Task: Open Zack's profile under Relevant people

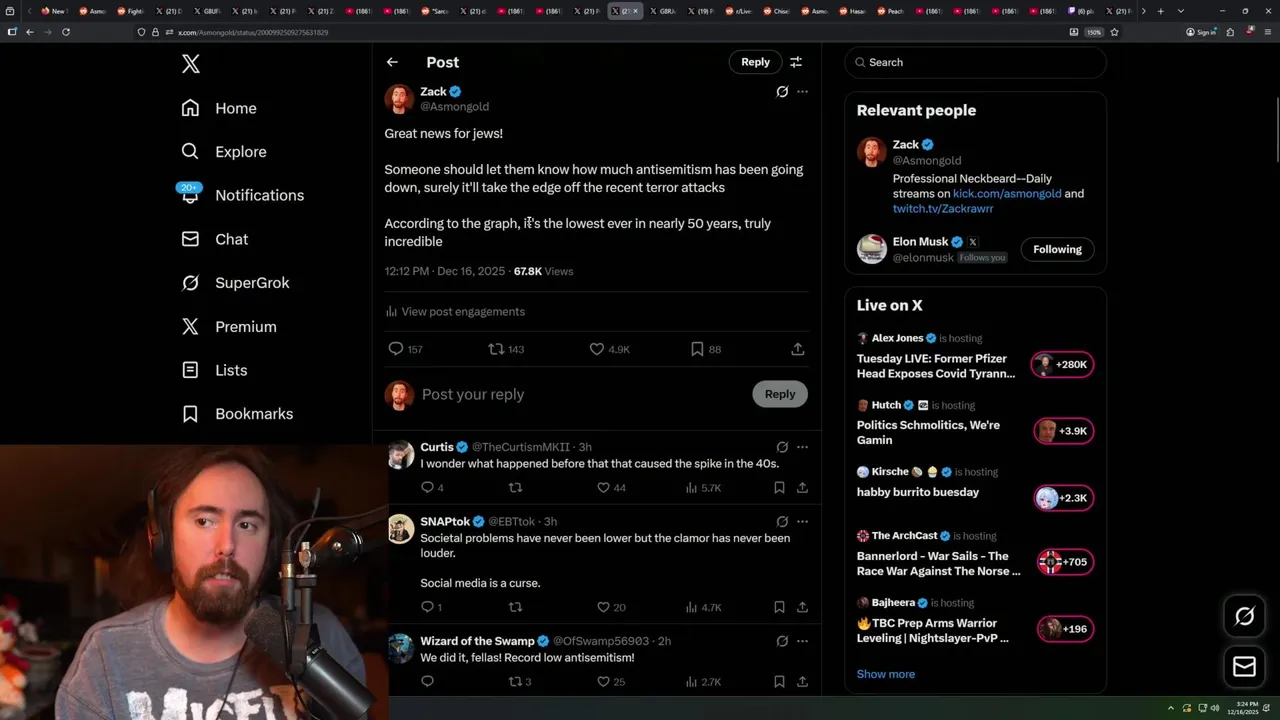Action: (905, 145)
